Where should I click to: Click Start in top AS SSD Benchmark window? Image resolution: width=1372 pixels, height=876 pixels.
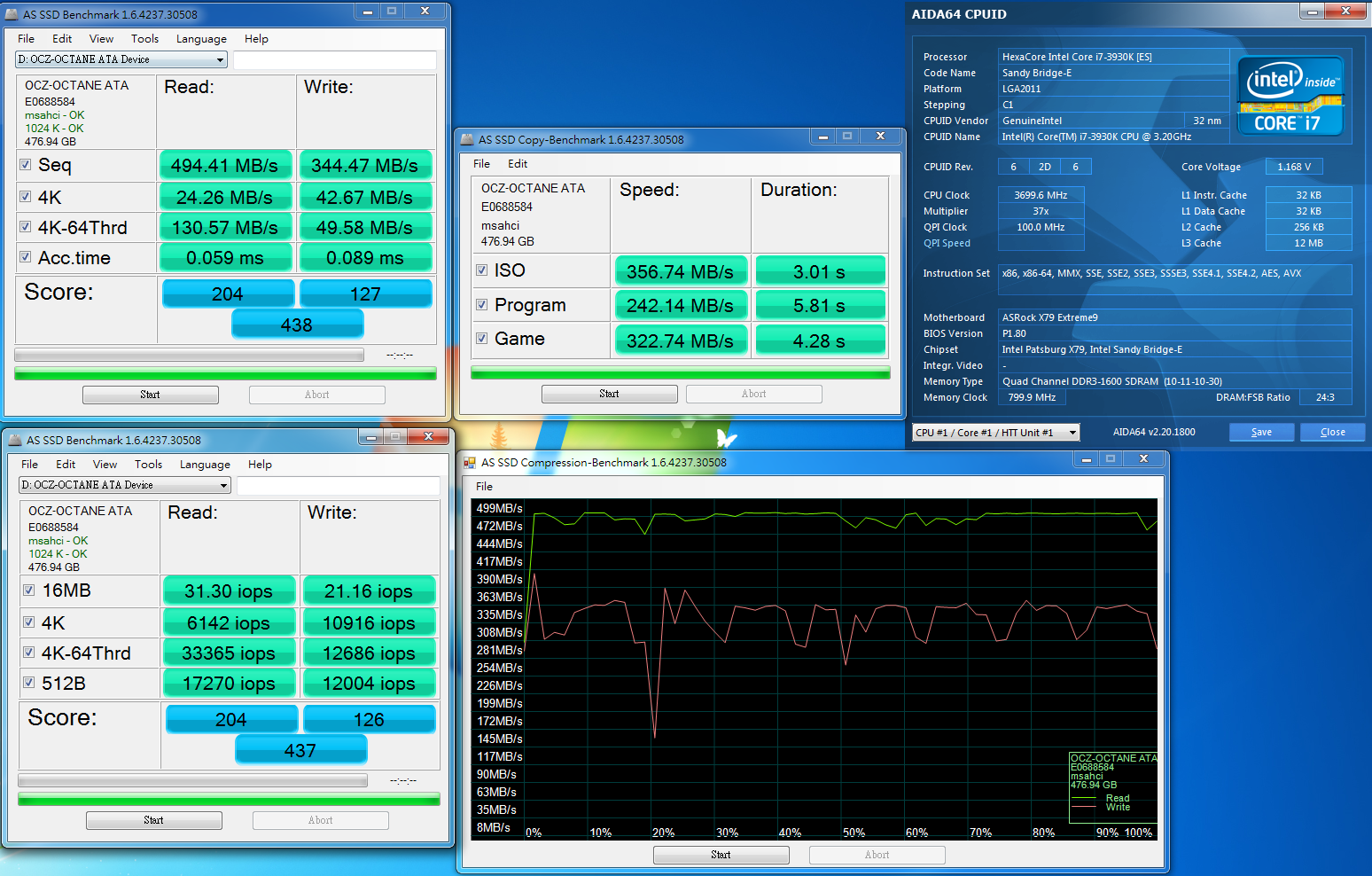(x=151, y=395)
